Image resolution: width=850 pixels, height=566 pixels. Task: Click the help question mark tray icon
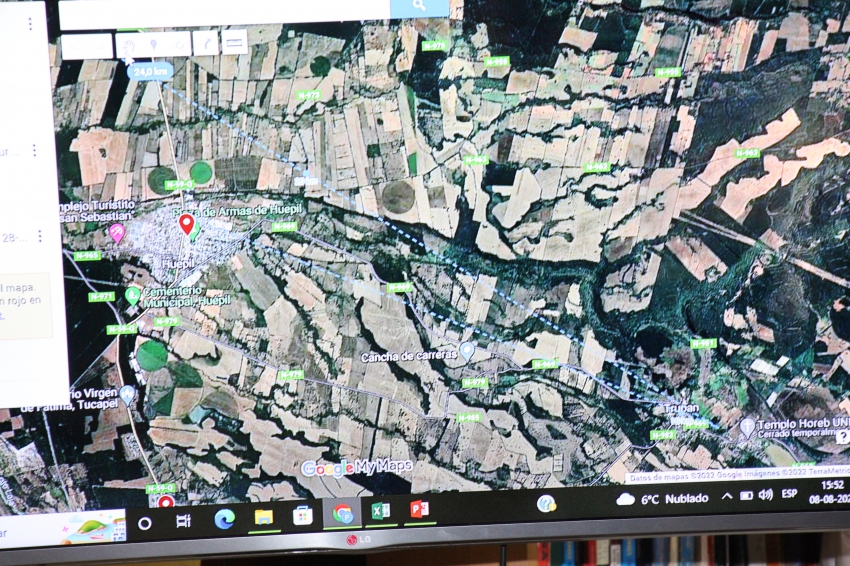pyautogui.click(x=545, y=504)
